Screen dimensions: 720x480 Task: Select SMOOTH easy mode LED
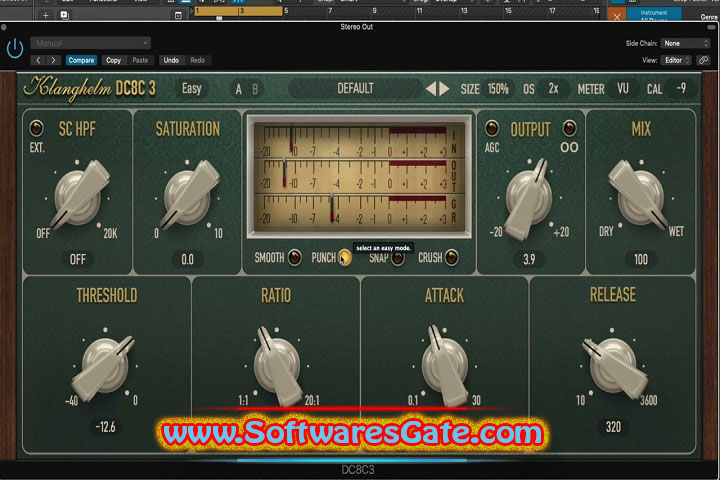coord(295,257)
